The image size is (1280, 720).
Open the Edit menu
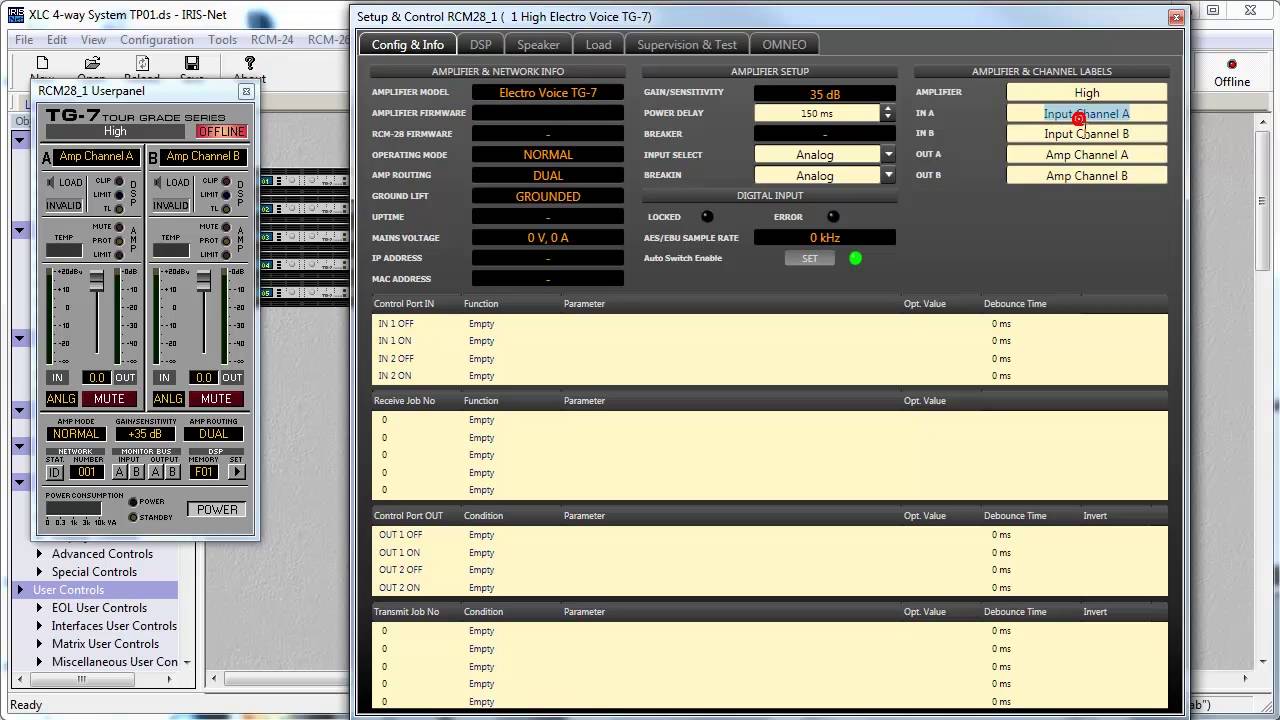[x=57, y=40]
